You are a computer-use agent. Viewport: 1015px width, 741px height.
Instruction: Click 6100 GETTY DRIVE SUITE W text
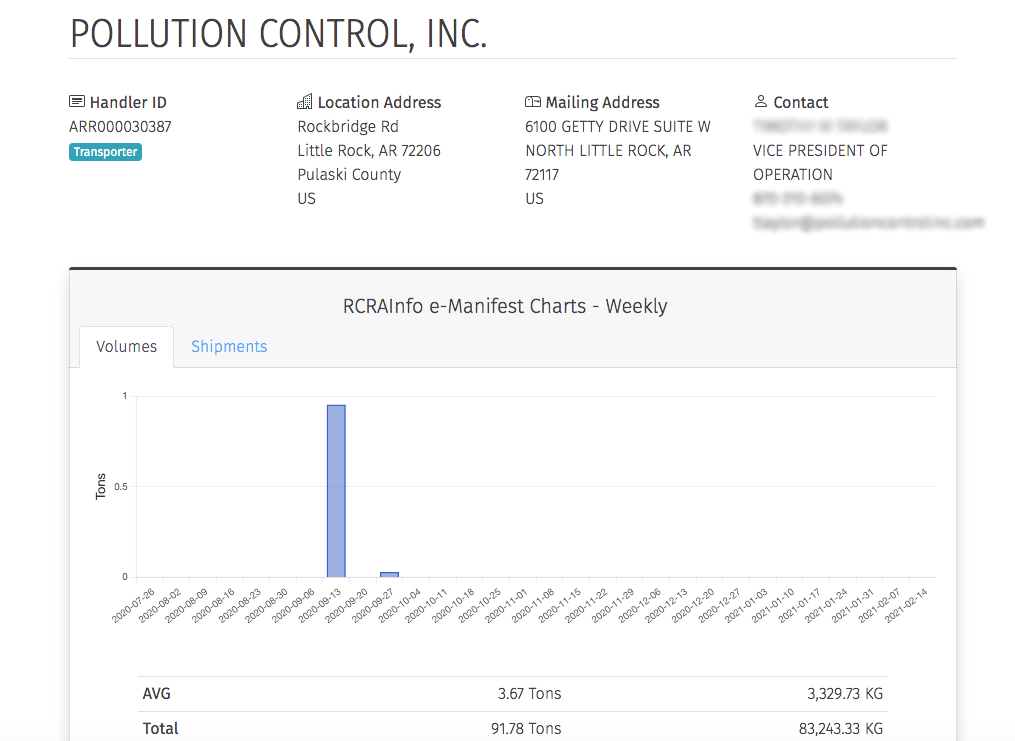618,127
